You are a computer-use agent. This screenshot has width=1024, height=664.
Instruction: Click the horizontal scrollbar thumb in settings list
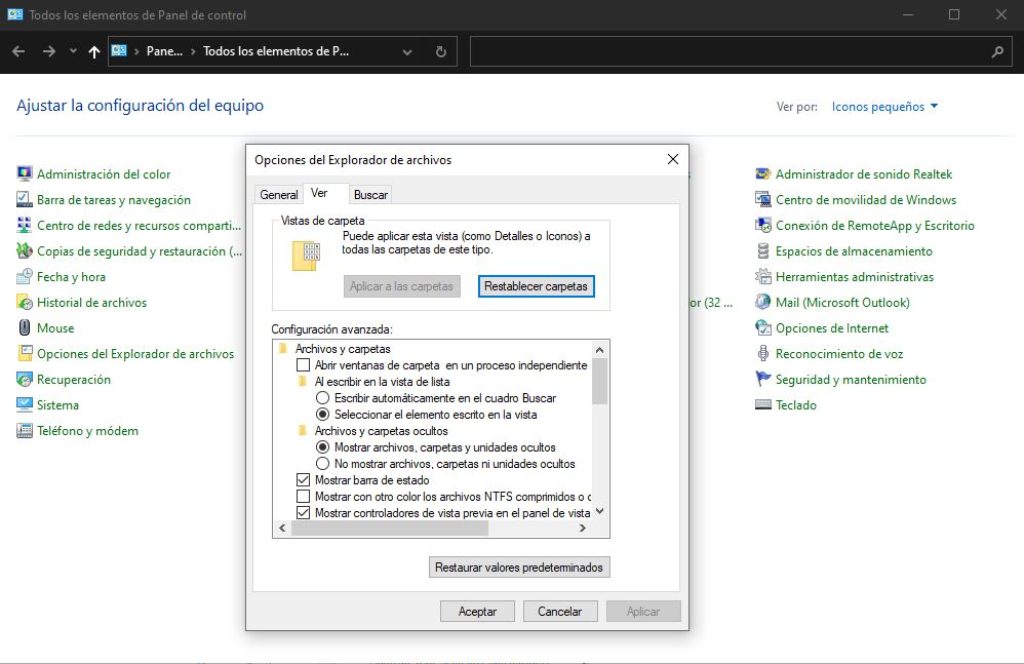[390, 528]
